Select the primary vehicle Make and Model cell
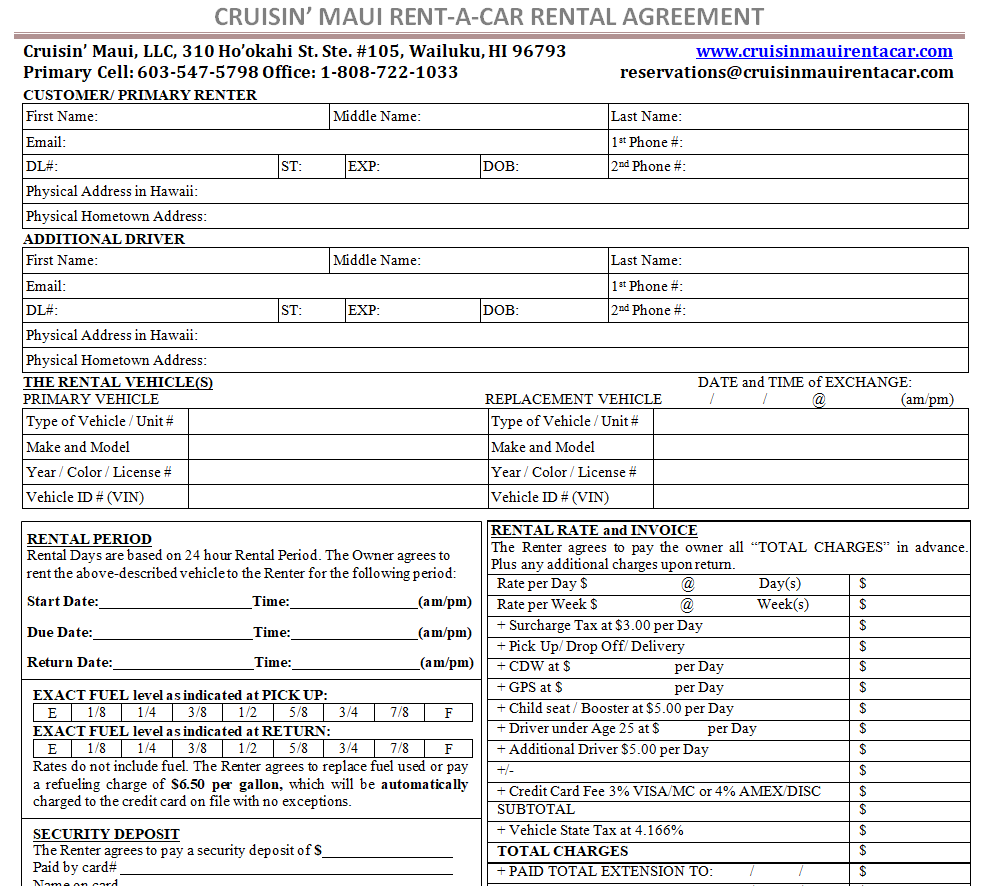Viewport: 982px width, 886px height. pyautogui.click(x=336, y=447)
